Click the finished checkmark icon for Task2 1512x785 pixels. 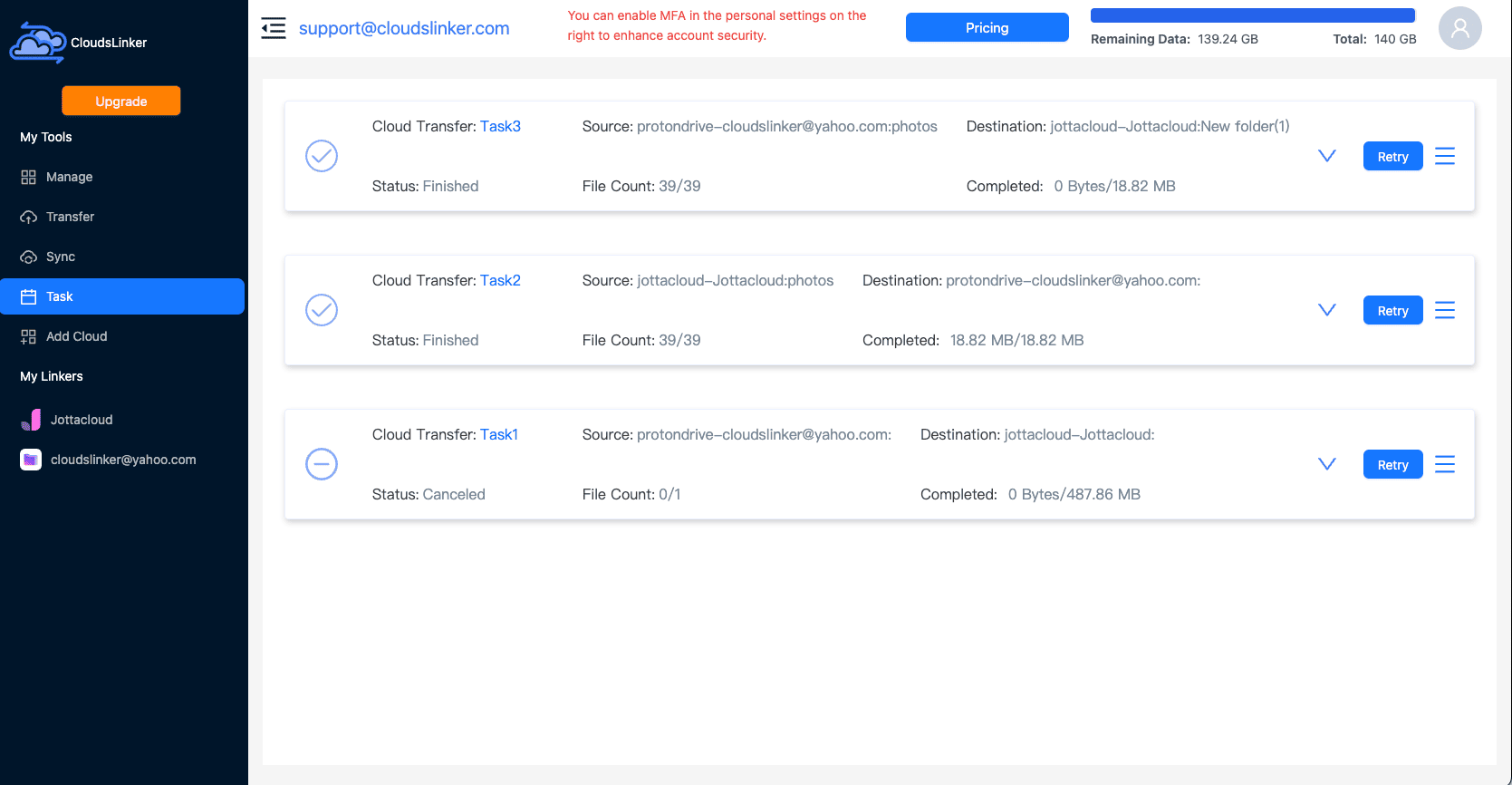point(322,310)
